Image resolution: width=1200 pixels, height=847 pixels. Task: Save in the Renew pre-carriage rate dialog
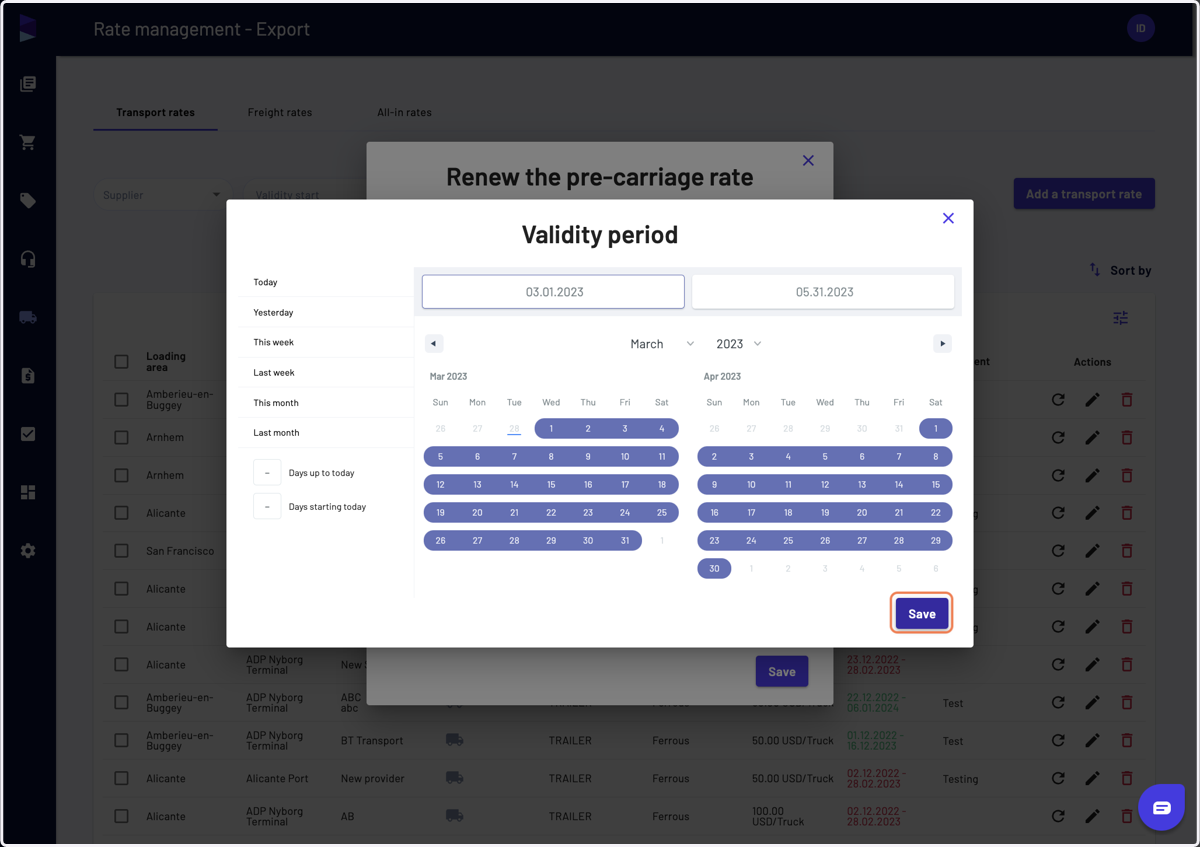click(781, 672)
